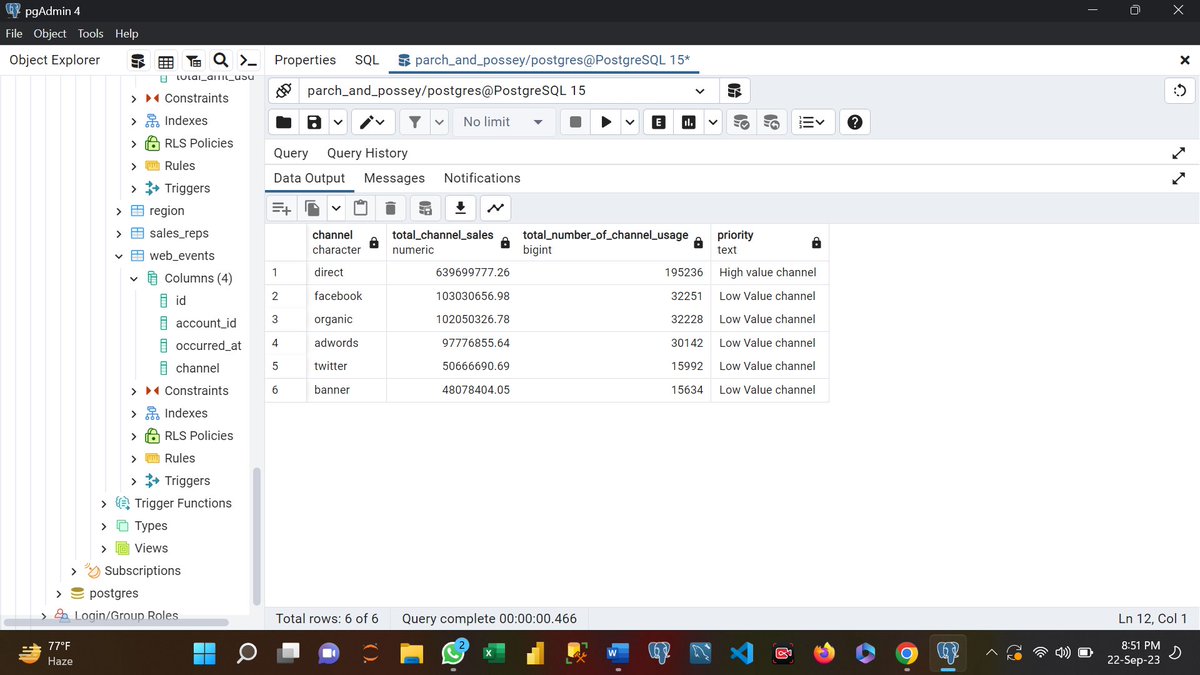This screenshot has width=1200, height=675.
Task: Expand the sales_reps table node
Action: tap(119, 233)
